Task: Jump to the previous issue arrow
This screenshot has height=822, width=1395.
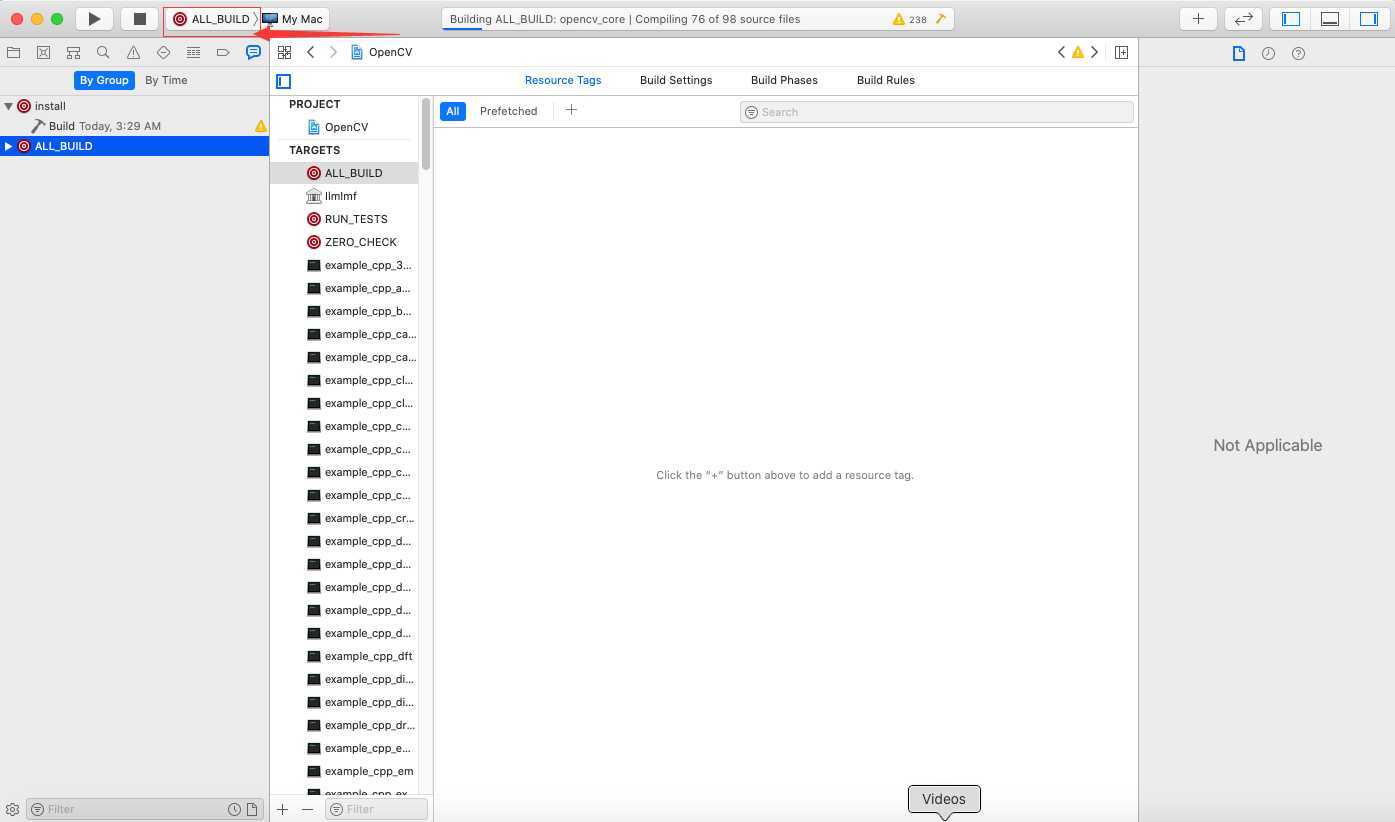Action: [1061, 52]
